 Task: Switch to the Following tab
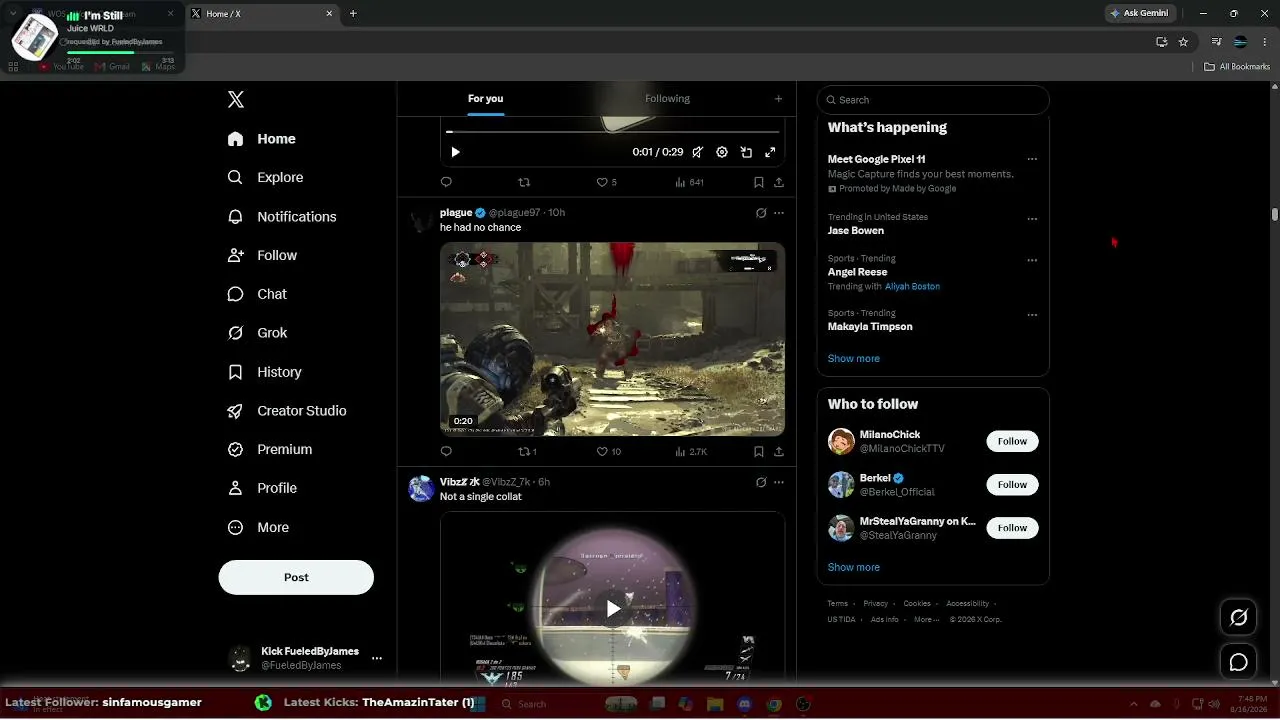point(667,99)
